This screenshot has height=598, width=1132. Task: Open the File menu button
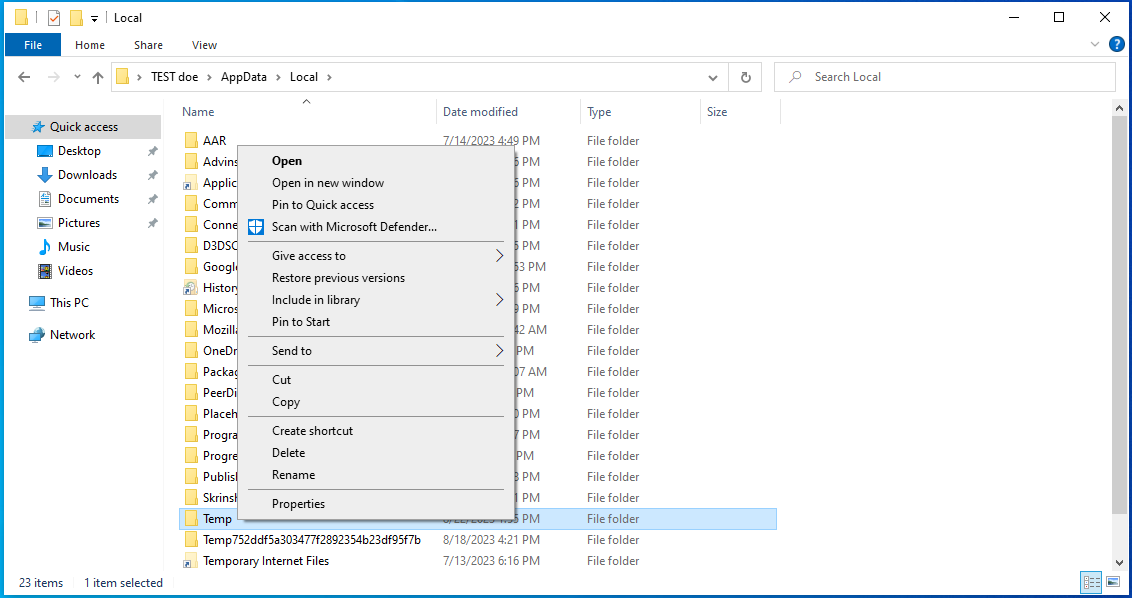tap(33, 45)
